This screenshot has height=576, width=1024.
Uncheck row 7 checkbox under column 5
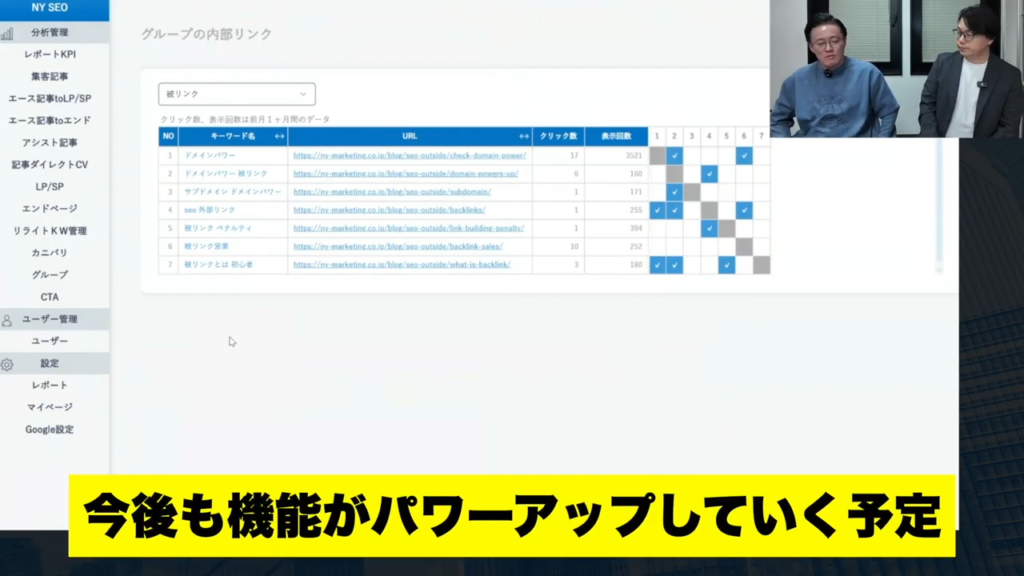pos(727,265)
